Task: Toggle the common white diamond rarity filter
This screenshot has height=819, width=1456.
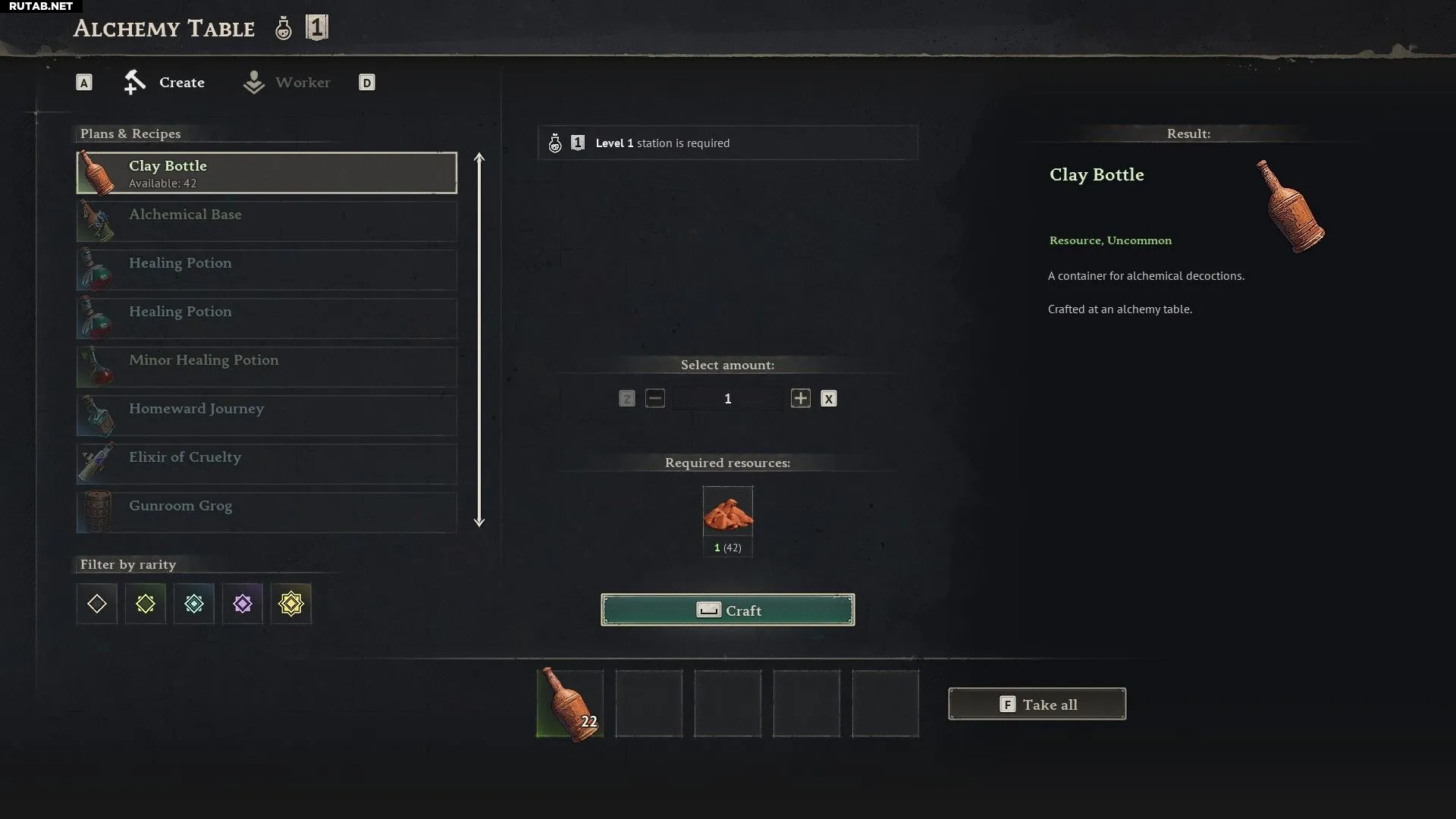Action: tap(97, 604)
